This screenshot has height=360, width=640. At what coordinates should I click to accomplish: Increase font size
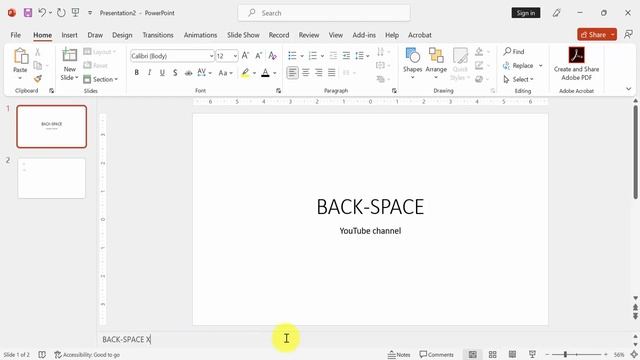(245, 56)
